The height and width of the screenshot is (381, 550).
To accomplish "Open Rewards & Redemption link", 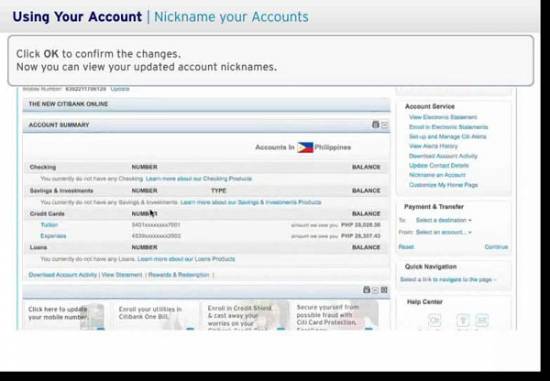I will pyautogui.click(x=179, y=275).
